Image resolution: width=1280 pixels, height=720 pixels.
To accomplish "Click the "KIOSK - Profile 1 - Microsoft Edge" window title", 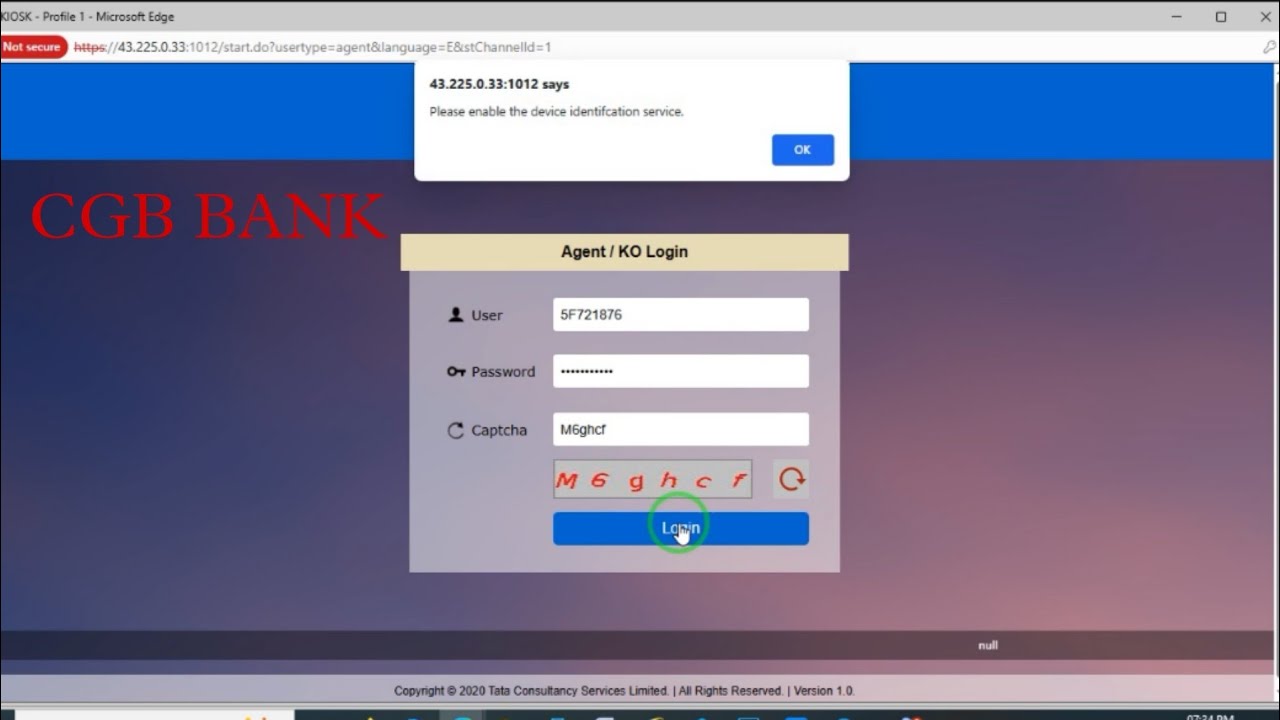I will pos(88,16).
